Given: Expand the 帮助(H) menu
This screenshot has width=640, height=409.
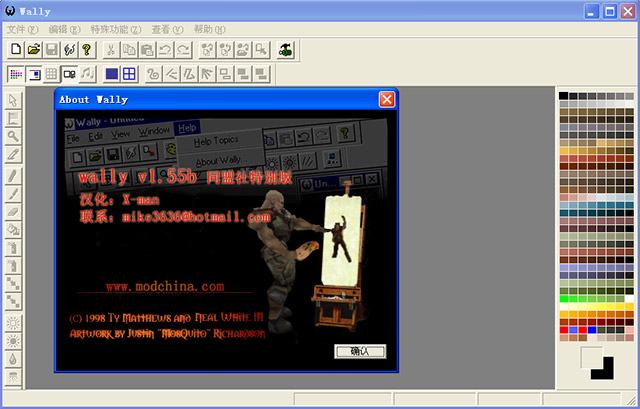Looking at the screenshot, I should point(210,29).
